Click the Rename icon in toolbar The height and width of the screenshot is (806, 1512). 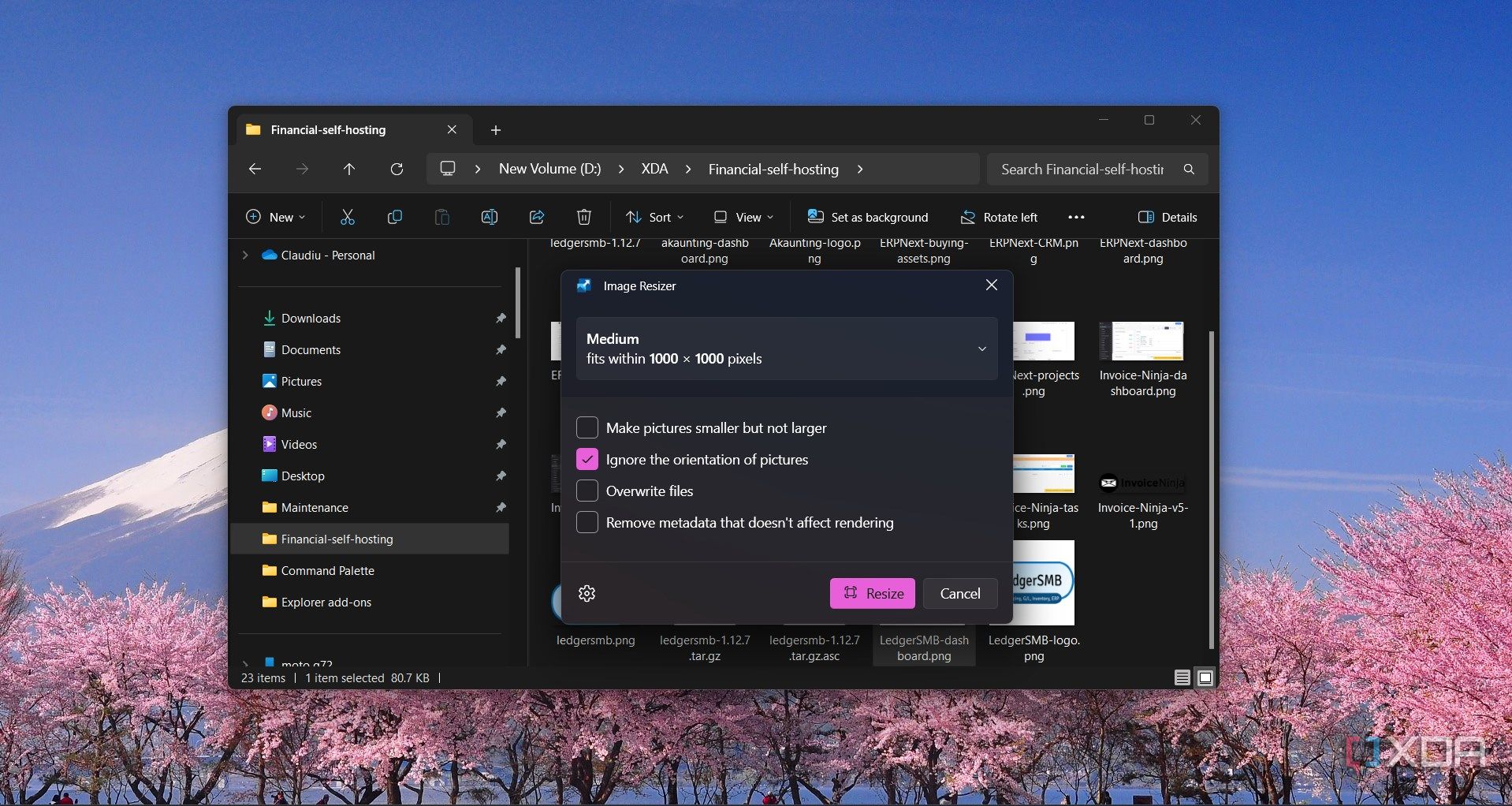pos(489,217)
